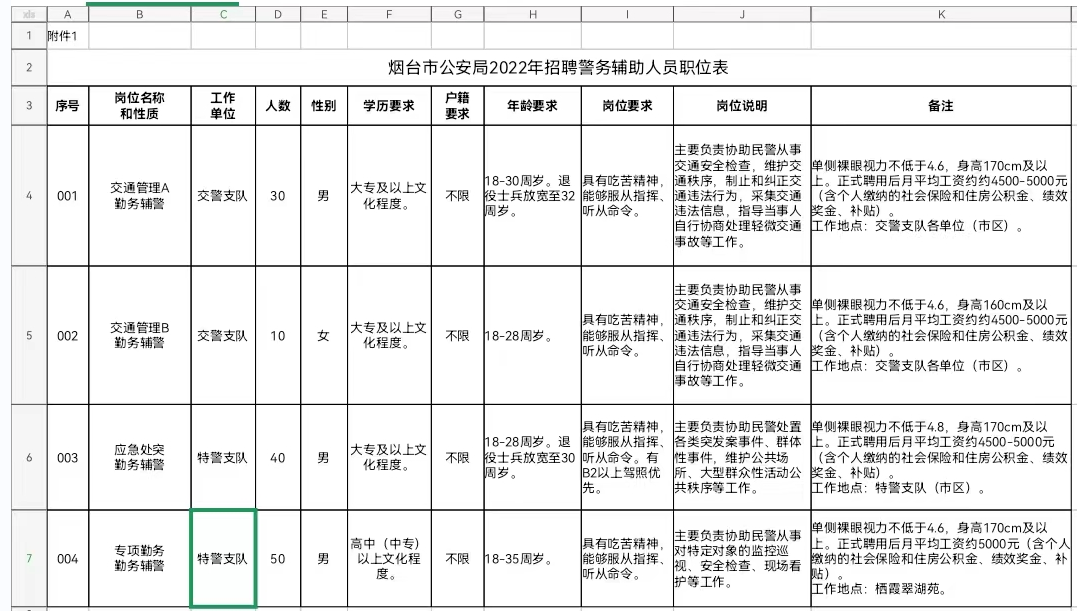Click the headcount cell showing 10

pyautogui.click(x=277, y=336)
